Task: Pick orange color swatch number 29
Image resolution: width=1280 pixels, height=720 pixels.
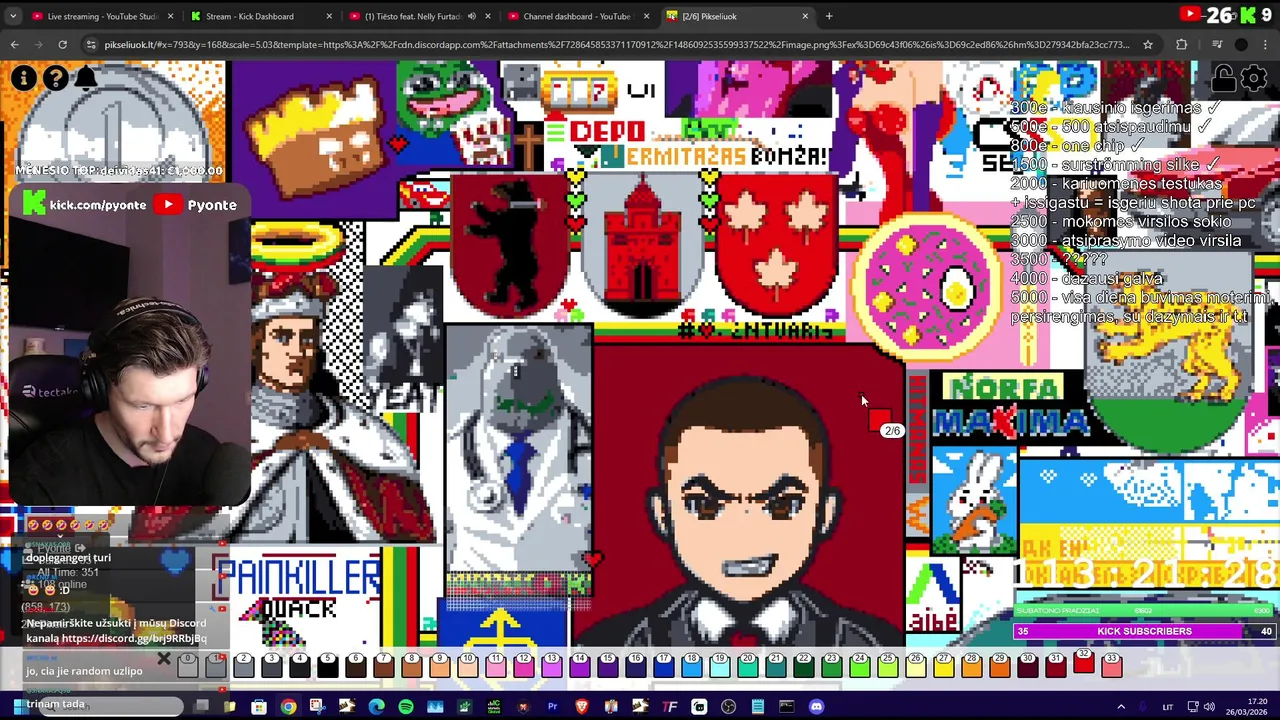Action: [999, 665]
